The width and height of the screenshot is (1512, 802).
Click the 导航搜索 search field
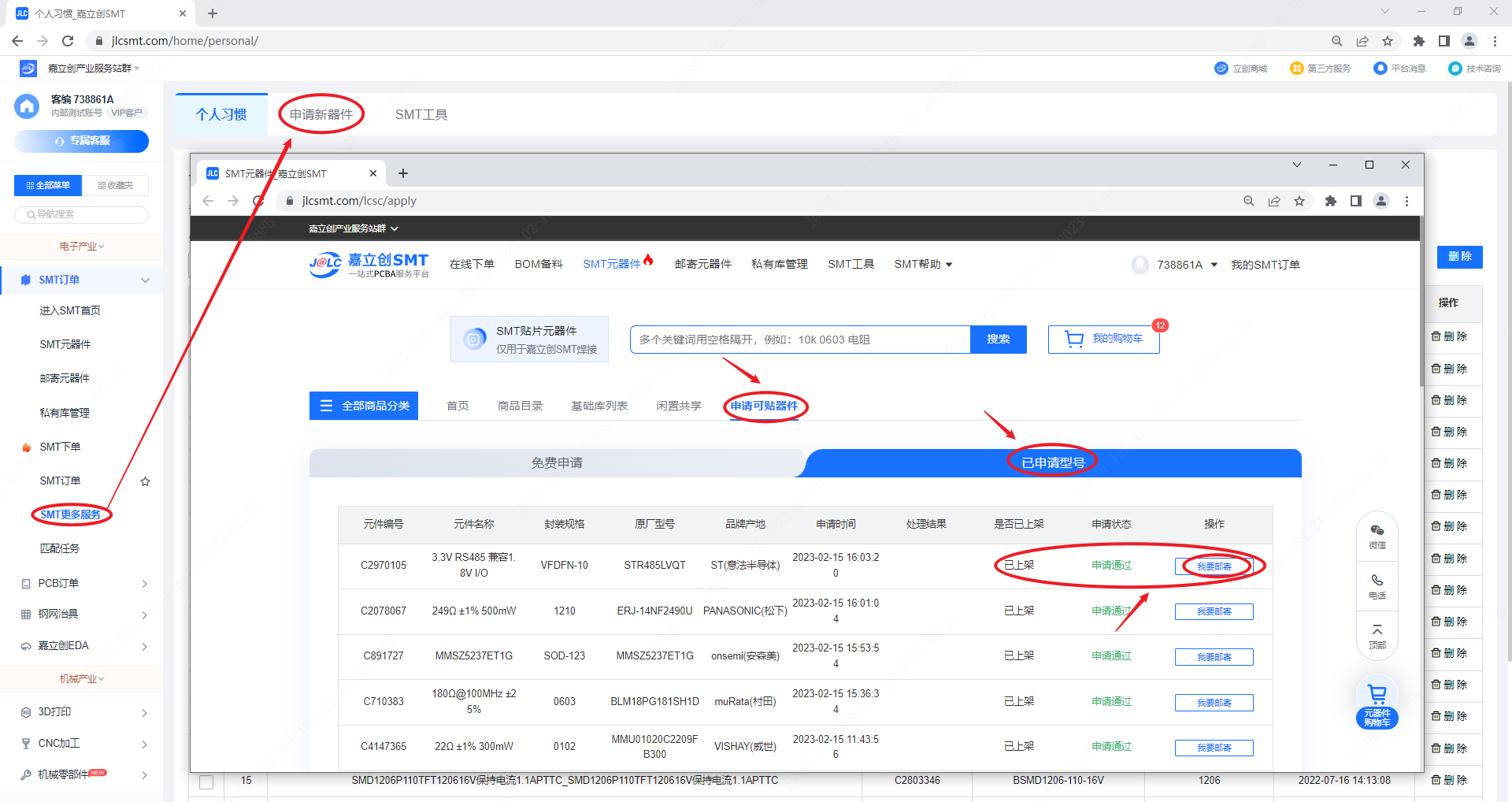tap(82, 214)
